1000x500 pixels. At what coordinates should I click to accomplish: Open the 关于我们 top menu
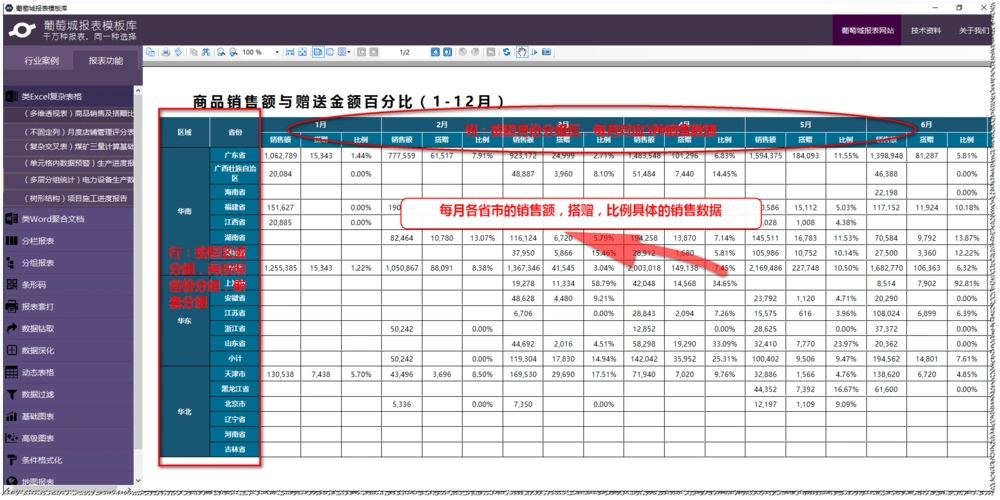tap(975, 30)
